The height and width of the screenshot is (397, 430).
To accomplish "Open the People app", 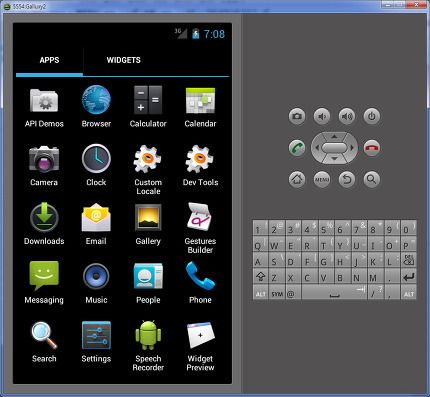I will point(148,283).
